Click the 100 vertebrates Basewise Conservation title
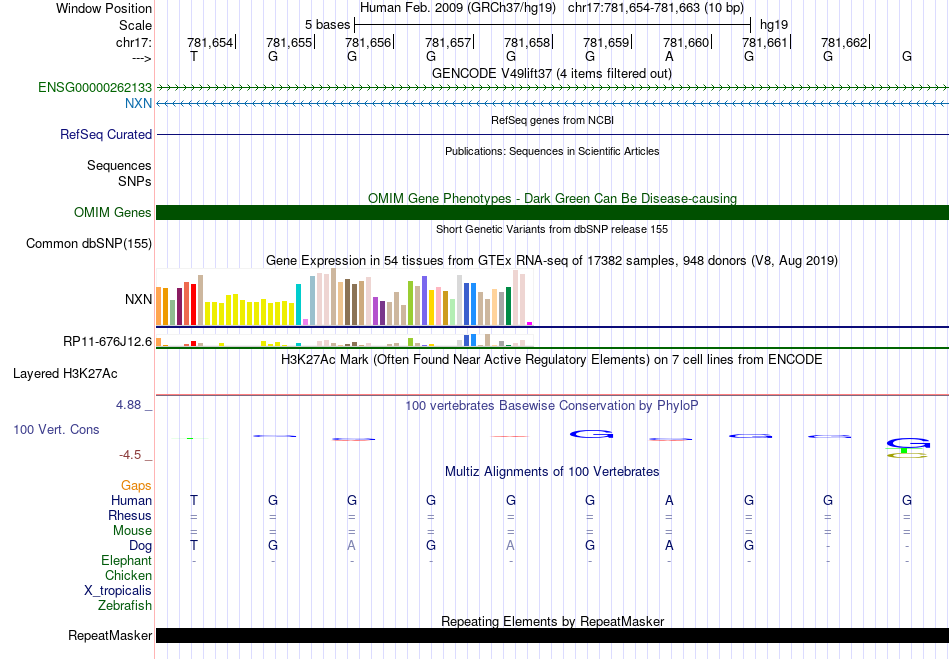The width and height of the screenshot is (950, 659). [552, 405]
